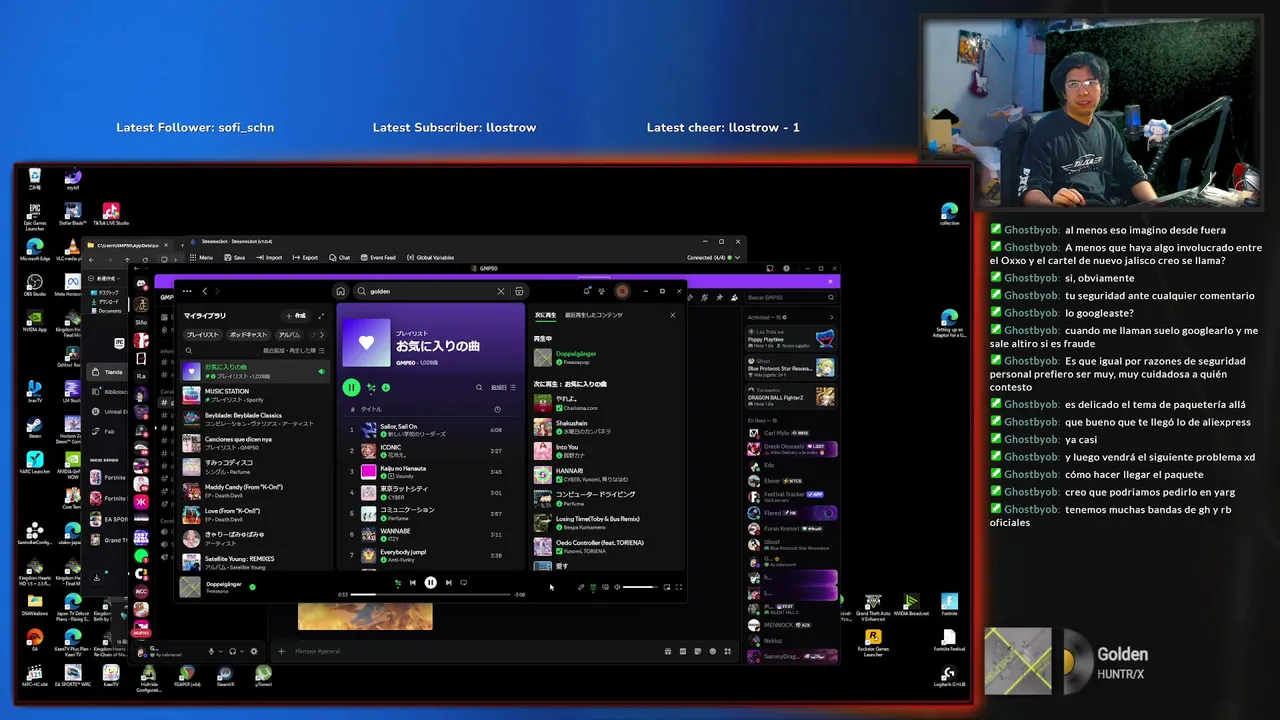Screen dimensions: 1280x720
Task: Enter Spotify fullscreen mode
Action: (x=679, y=587)
